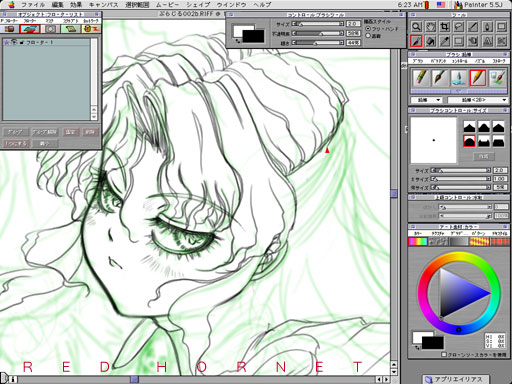Open the キャンバス menu
512x384 pixels.
point(104,5)
